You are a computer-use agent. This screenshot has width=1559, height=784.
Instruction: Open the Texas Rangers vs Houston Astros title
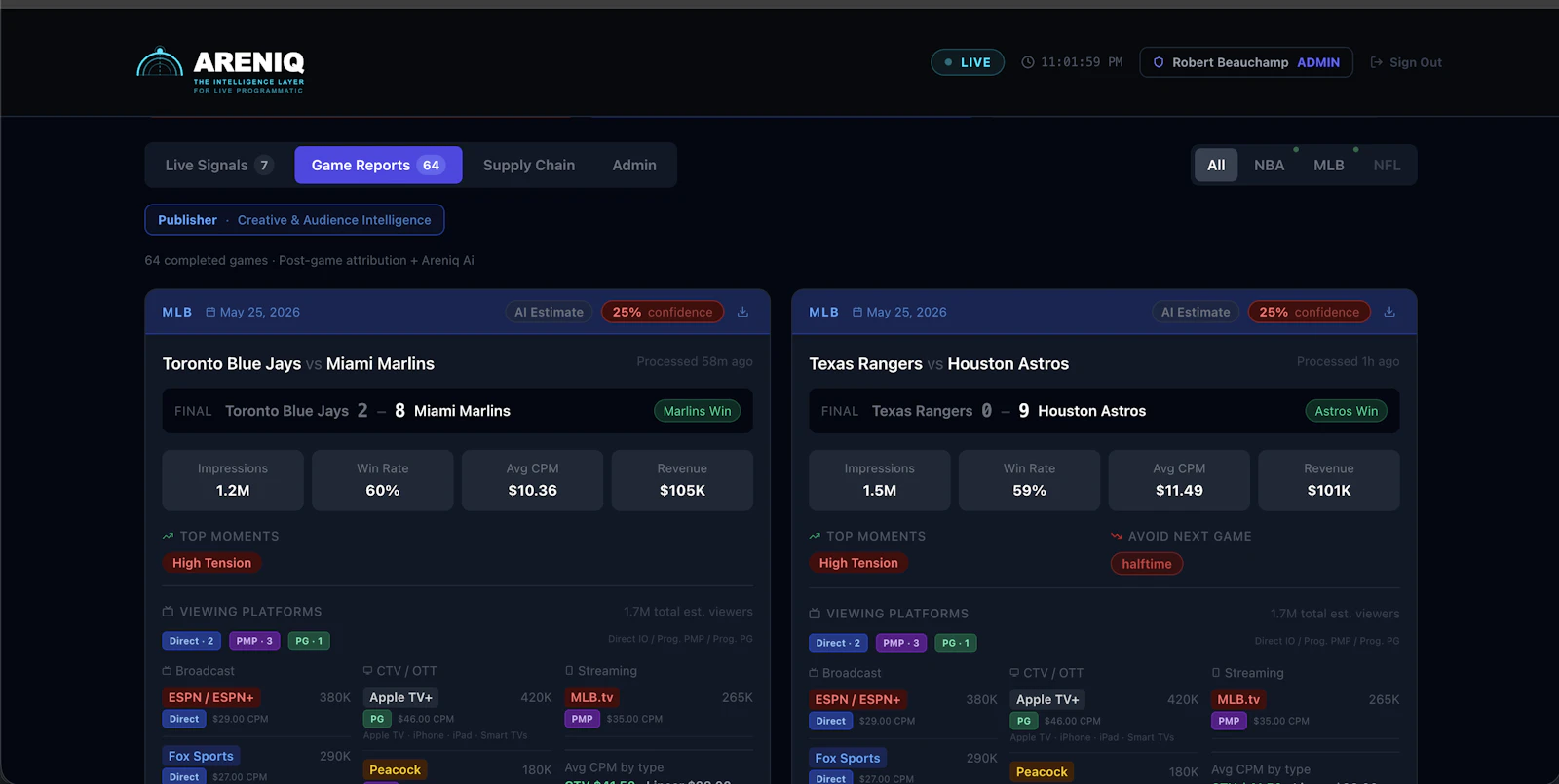pyautogui.click(x=938, y=364)
